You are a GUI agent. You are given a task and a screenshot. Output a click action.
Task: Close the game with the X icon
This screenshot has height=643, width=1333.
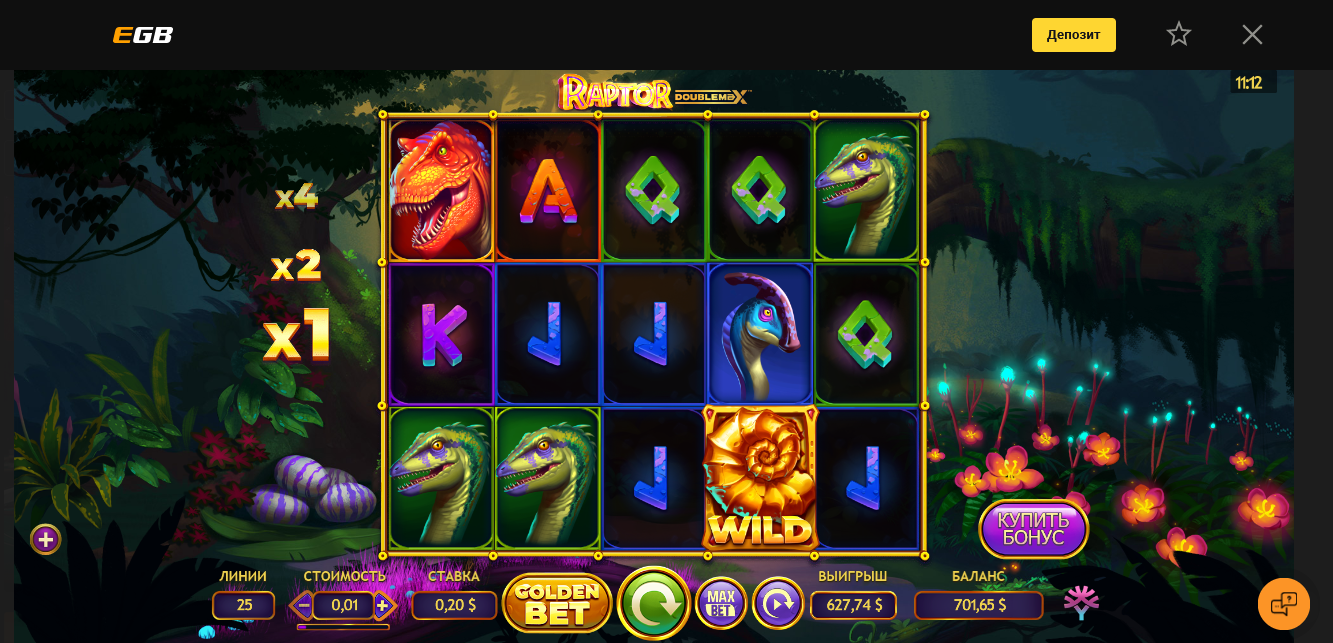[x=1252, y=34]
